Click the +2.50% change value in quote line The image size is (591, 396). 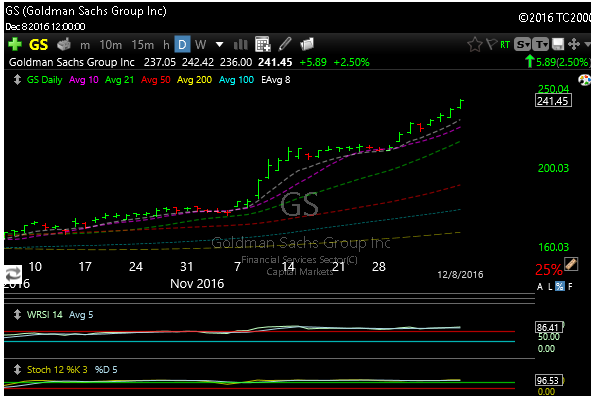click(x=351, y=62)
